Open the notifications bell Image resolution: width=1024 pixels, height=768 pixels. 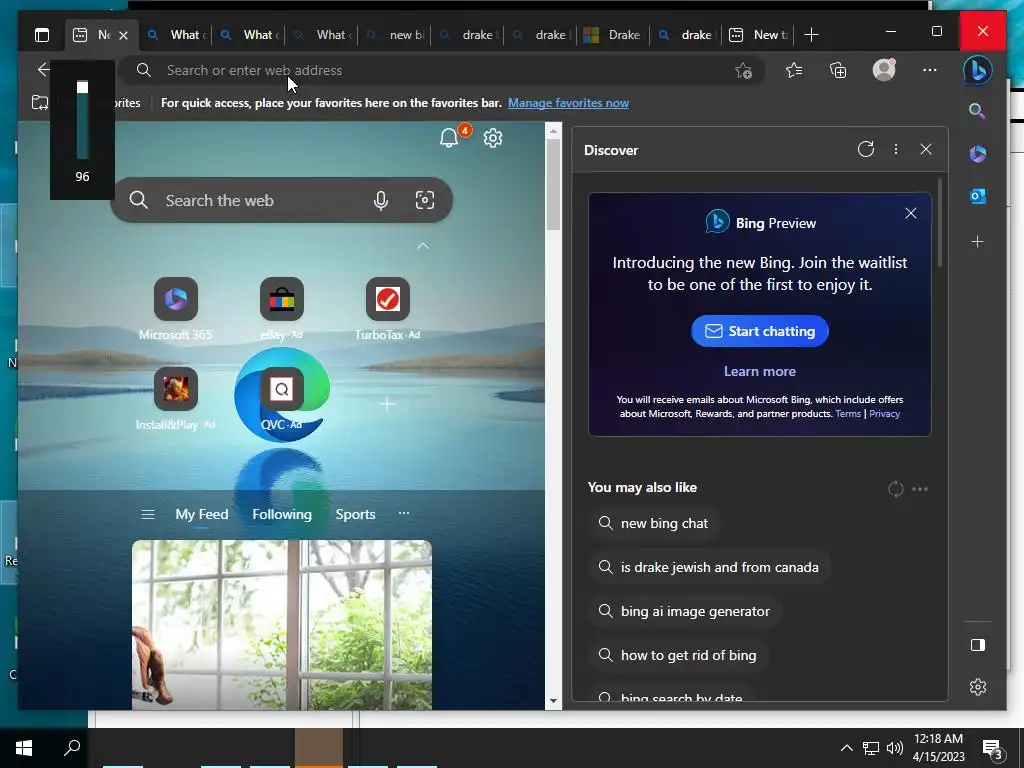(449, 138)
